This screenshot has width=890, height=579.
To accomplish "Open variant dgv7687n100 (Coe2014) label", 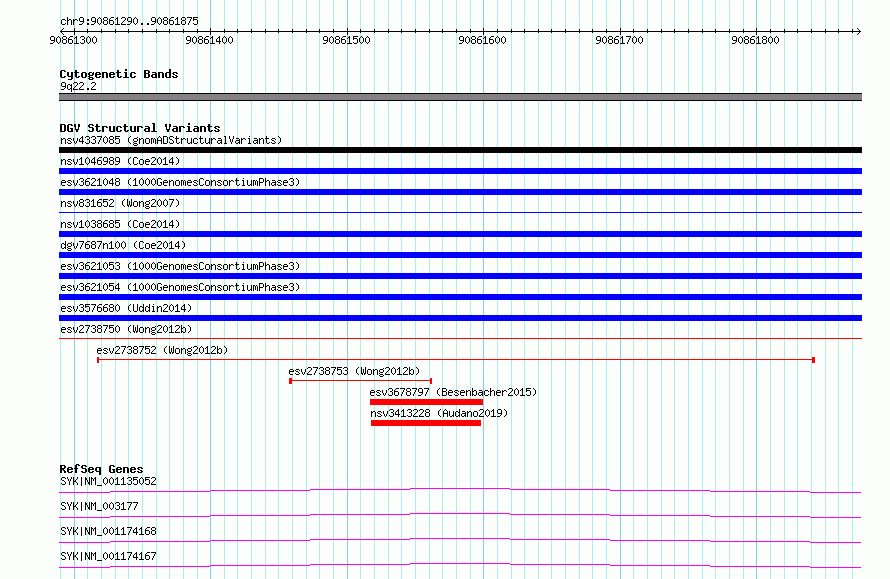I will 123,245.
